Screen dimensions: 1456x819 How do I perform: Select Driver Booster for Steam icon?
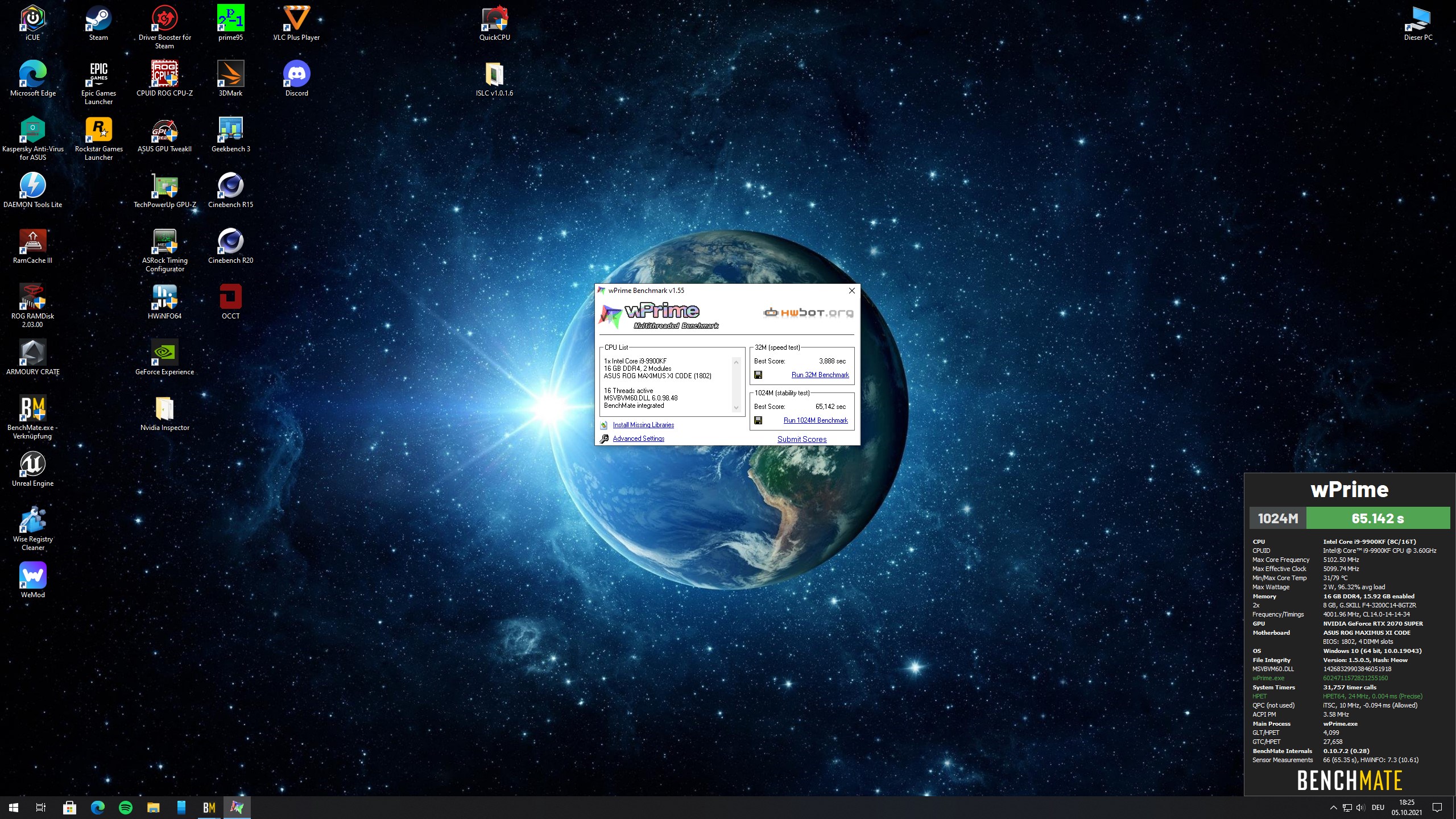point(164,27)
